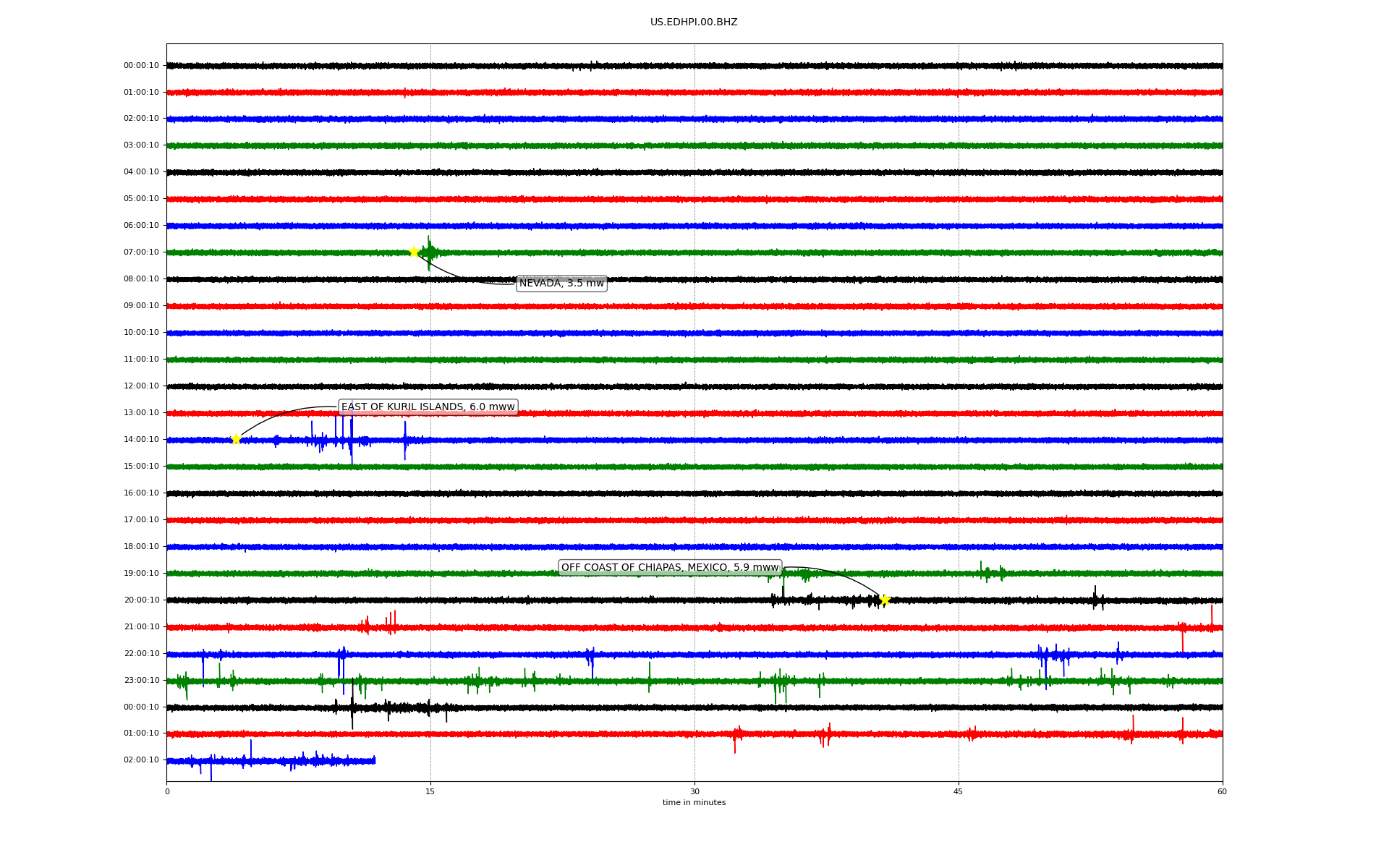Click the 09:00:10 trace time label
1389x868 pixels.
pyautogui.click(x=141, y=306)
